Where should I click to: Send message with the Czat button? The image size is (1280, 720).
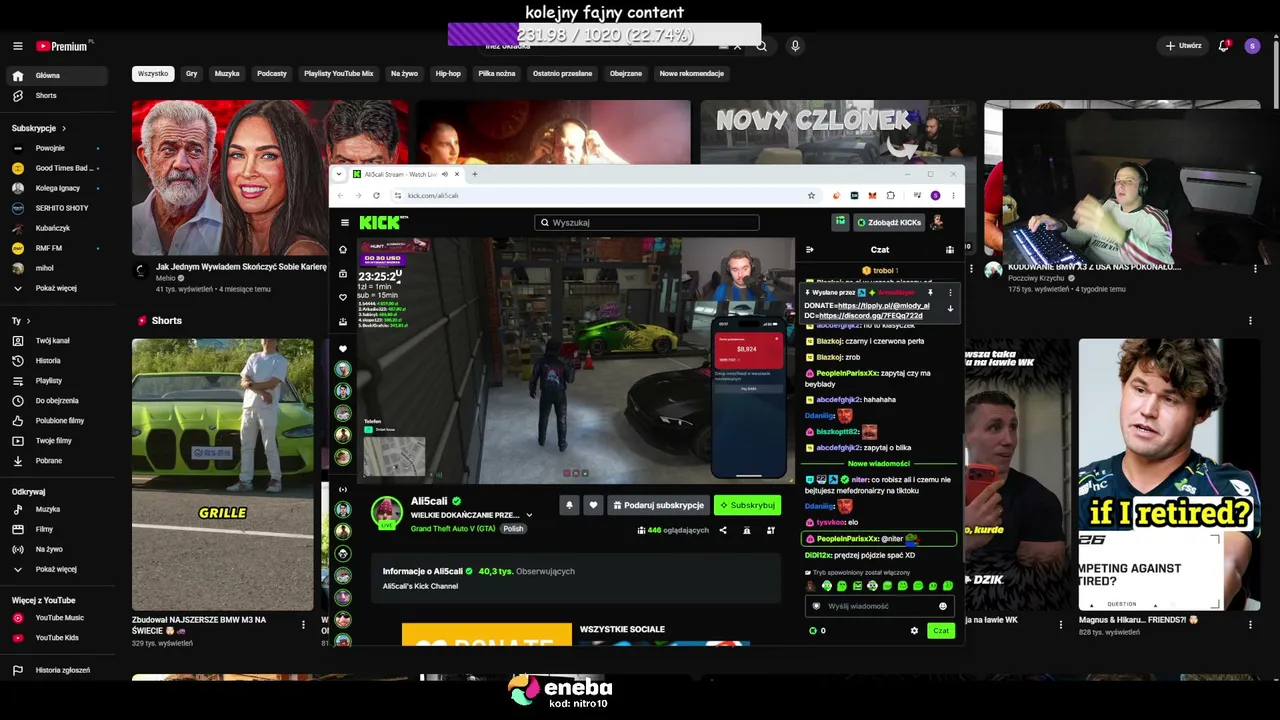click(x=941, y=631)
